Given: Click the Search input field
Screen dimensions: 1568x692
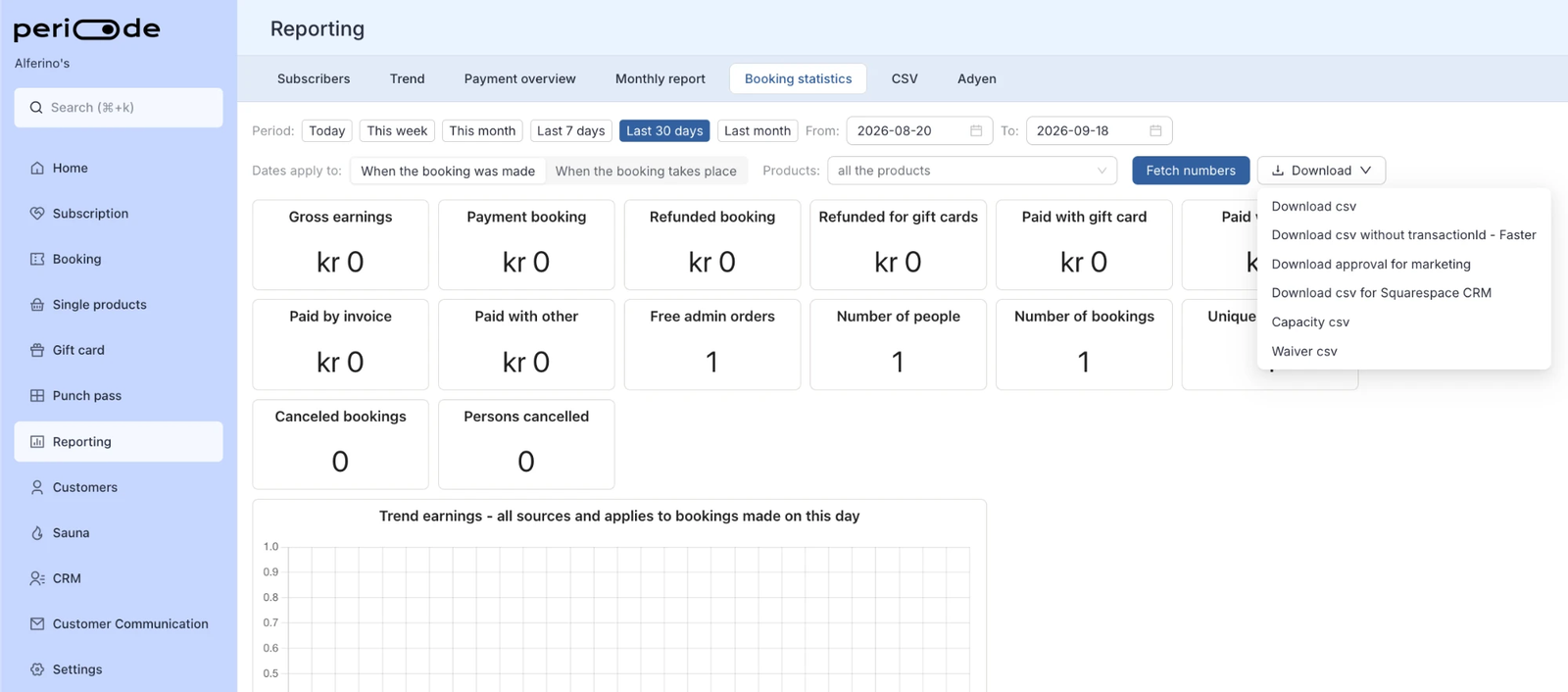Looking at the screenshot, I should (119, 108).
